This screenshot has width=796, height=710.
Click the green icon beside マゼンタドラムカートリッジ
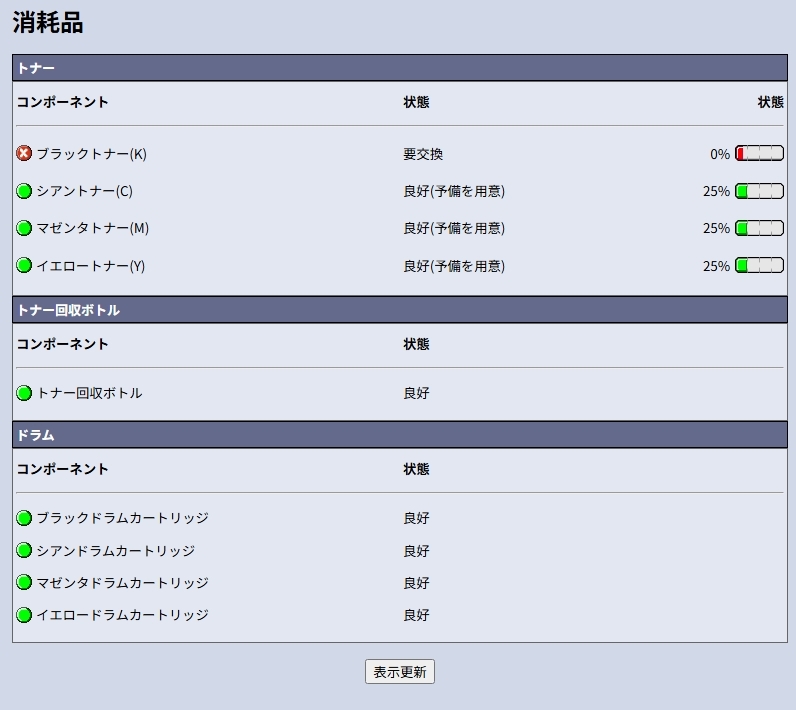pyautogui.click(x=24, y=582)
